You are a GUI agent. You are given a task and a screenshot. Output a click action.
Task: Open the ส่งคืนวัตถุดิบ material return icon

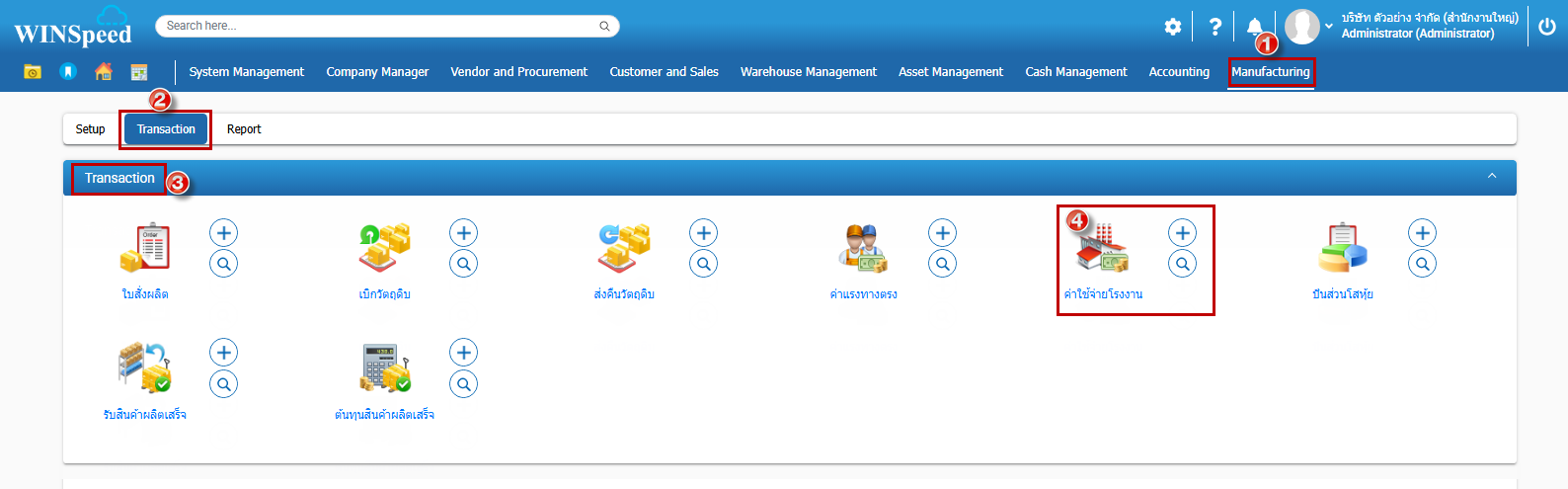(x=624, y=248)
